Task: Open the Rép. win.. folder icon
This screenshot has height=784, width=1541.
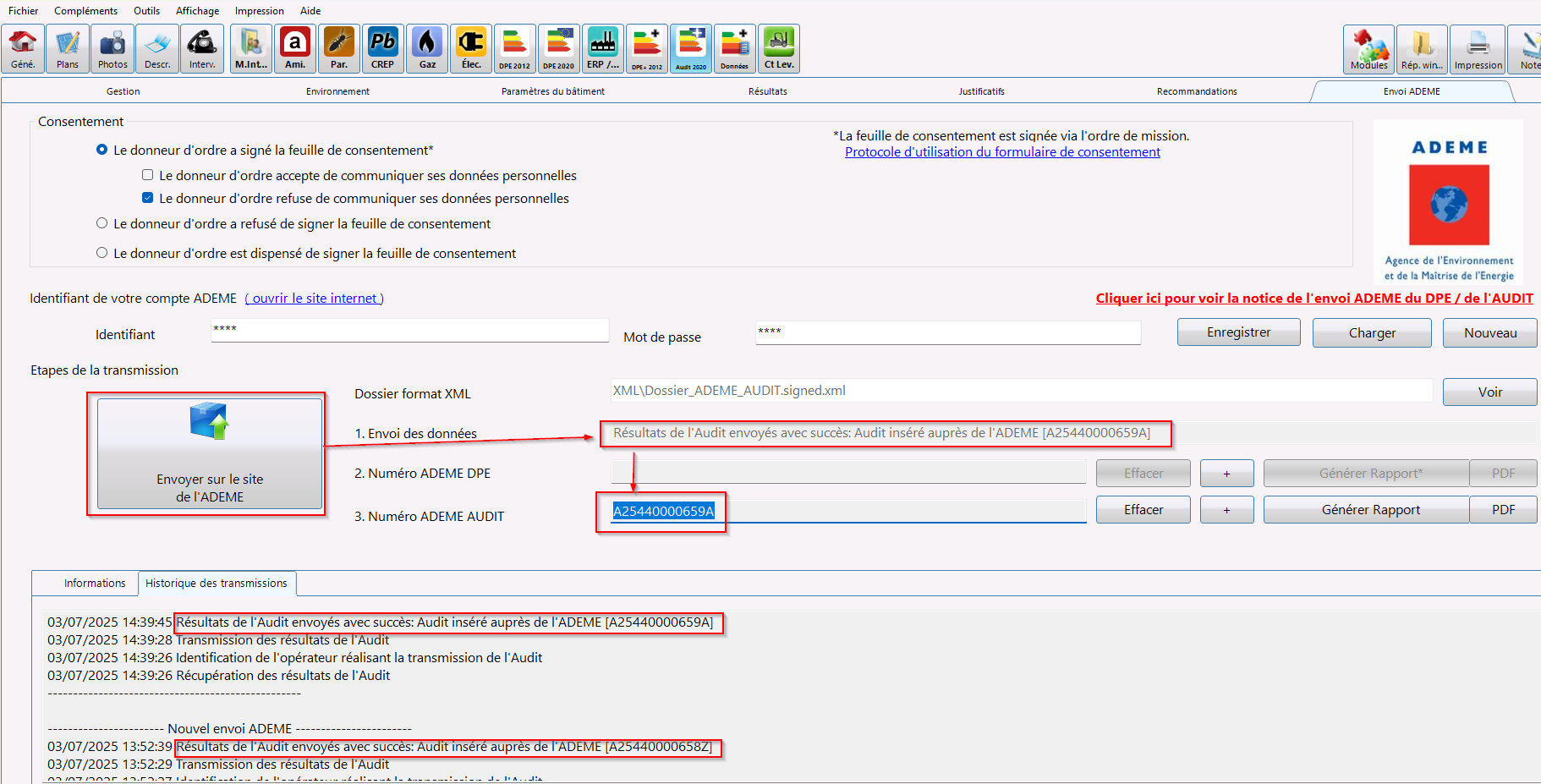Action: point(1422,49)
